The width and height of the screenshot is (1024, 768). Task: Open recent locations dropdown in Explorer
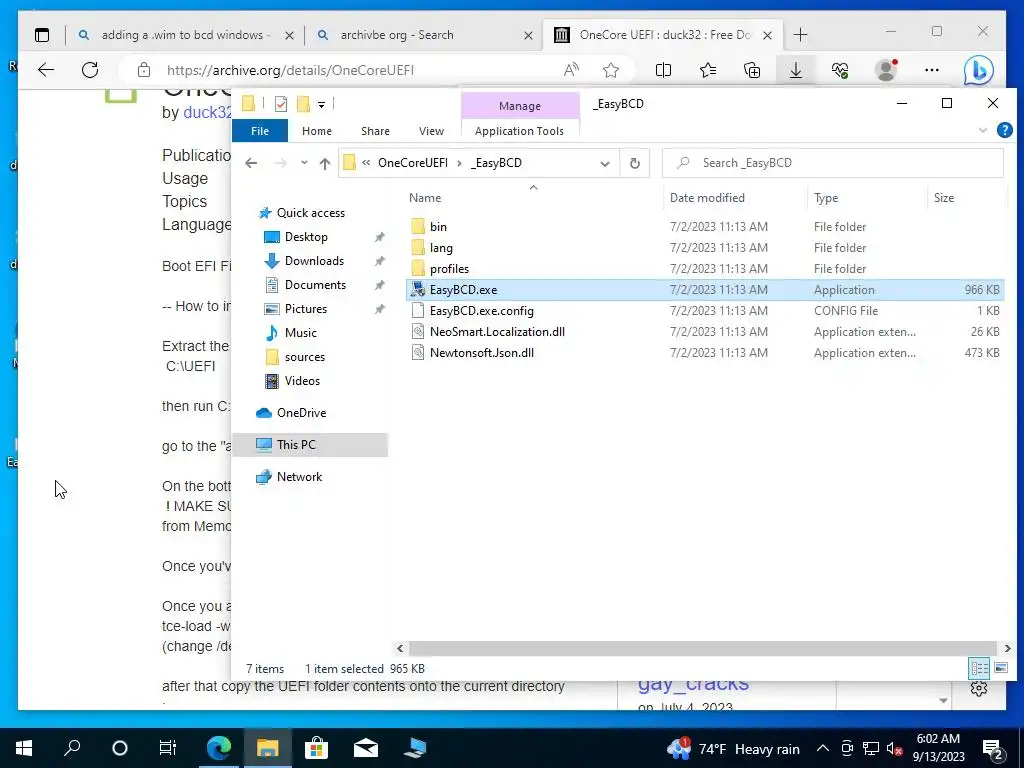304,163
